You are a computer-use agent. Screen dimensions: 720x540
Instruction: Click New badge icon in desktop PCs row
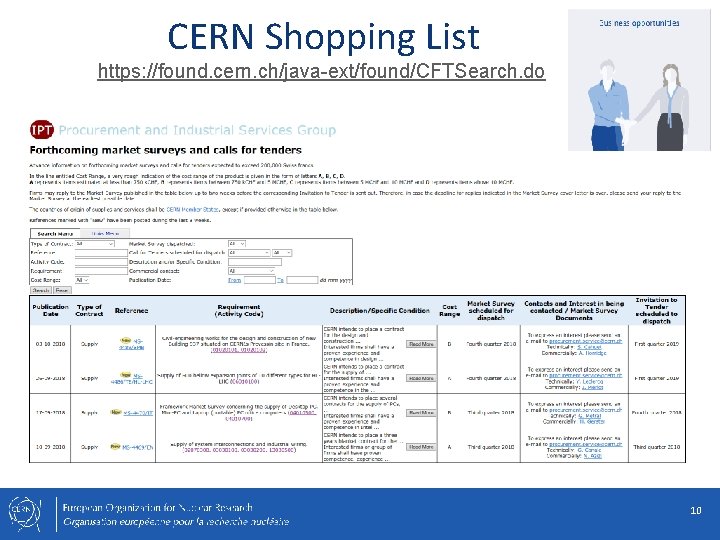pyautogui.click(x=116, y=412)
